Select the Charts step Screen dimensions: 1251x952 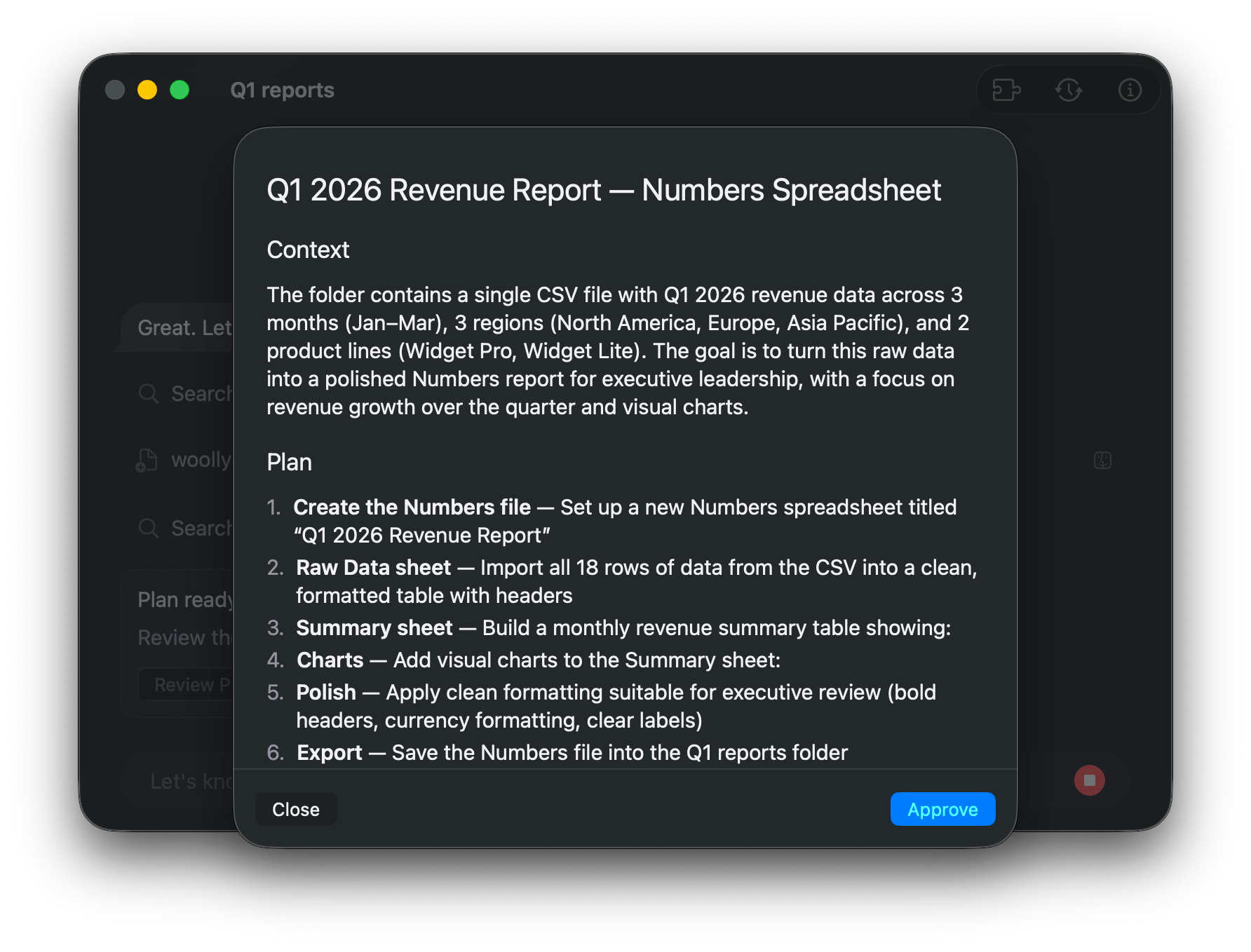pos(524,660)
